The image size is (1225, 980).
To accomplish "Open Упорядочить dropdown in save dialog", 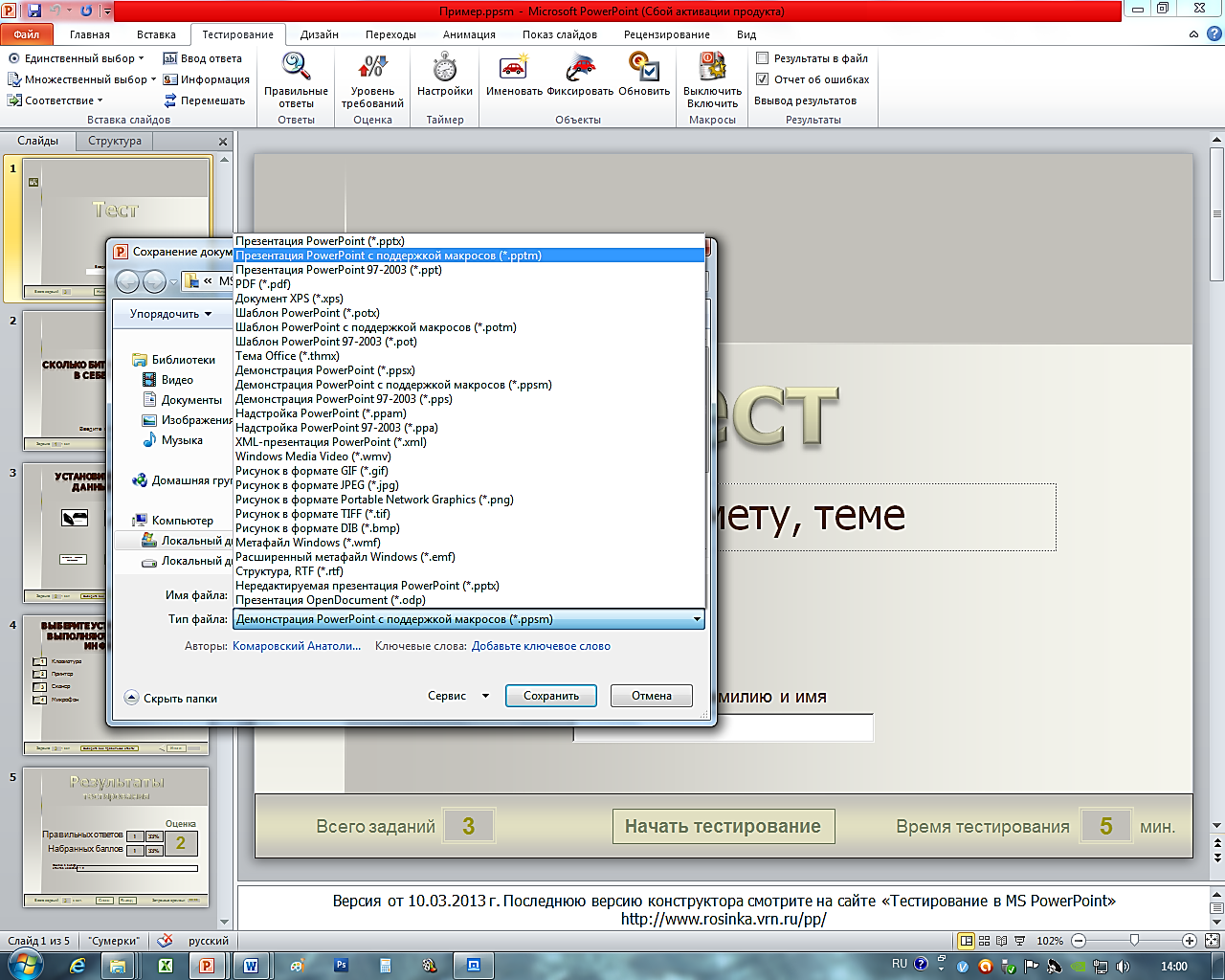I will 170,314.
